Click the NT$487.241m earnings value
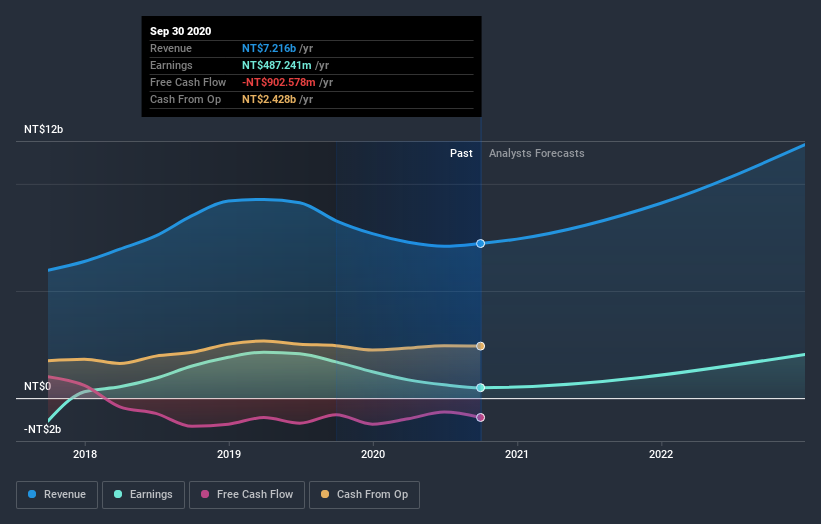Screen dimensions: 821x524 click(x=276, y=65)
